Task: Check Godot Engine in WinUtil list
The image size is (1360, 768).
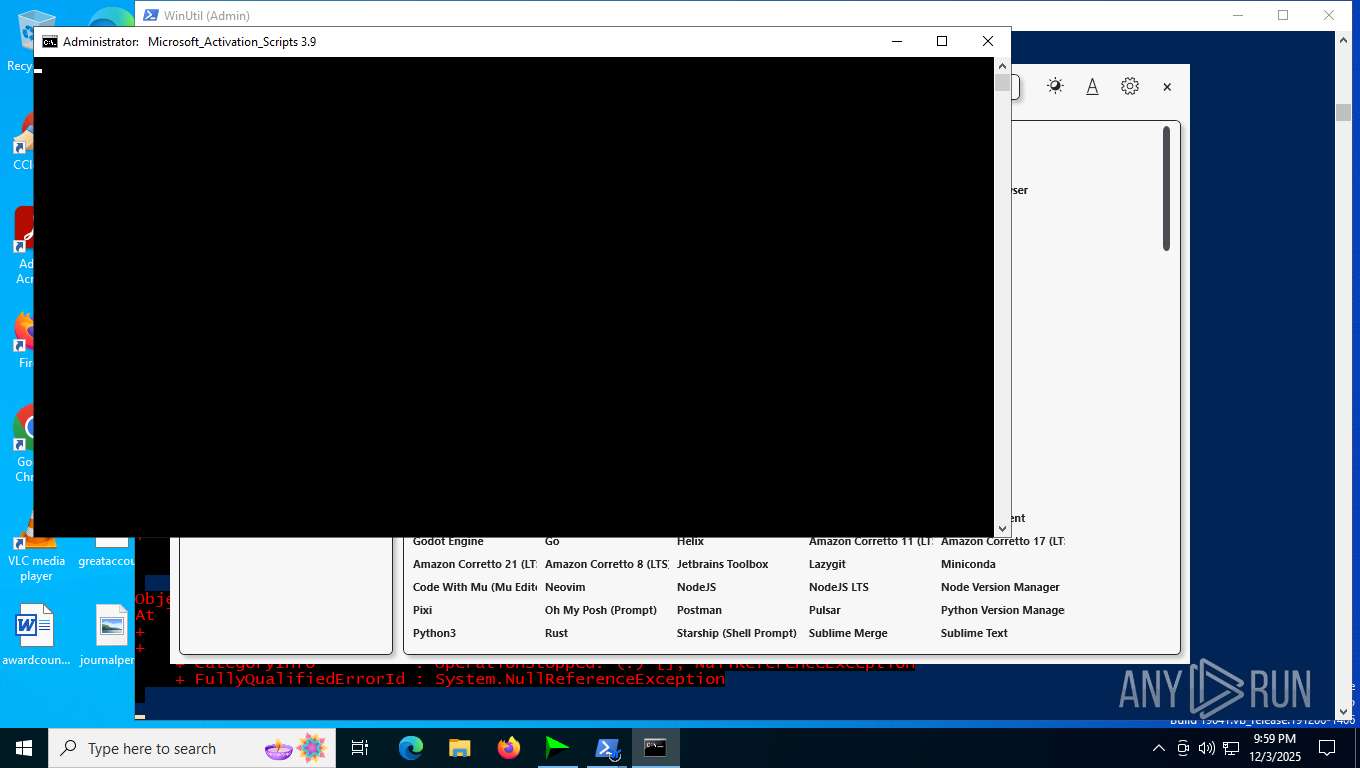Action: tap(448, 541)
